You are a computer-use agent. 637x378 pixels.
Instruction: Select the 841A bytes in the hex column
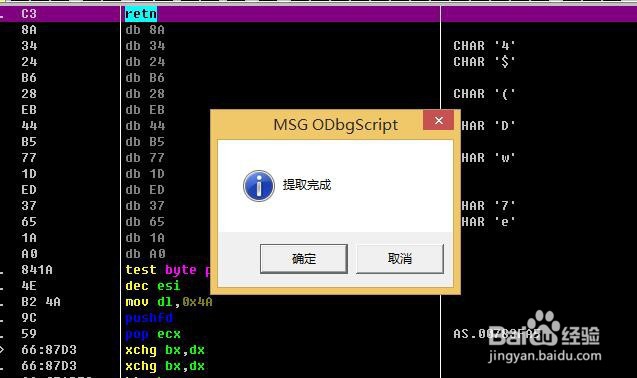coord(37,270)
